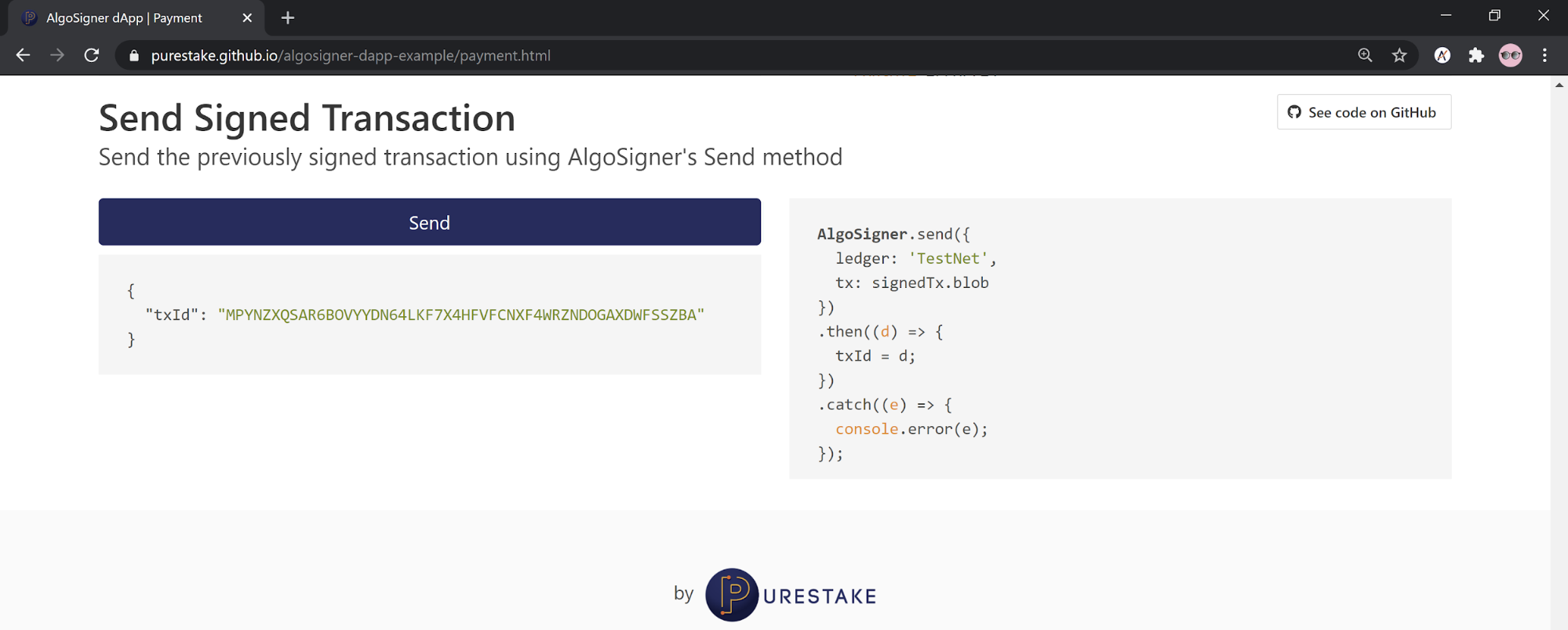The height and width of the screenshot is (630, 1568).
Task: Close the AlgoSigner dApp tab
Action: [247, 17]
